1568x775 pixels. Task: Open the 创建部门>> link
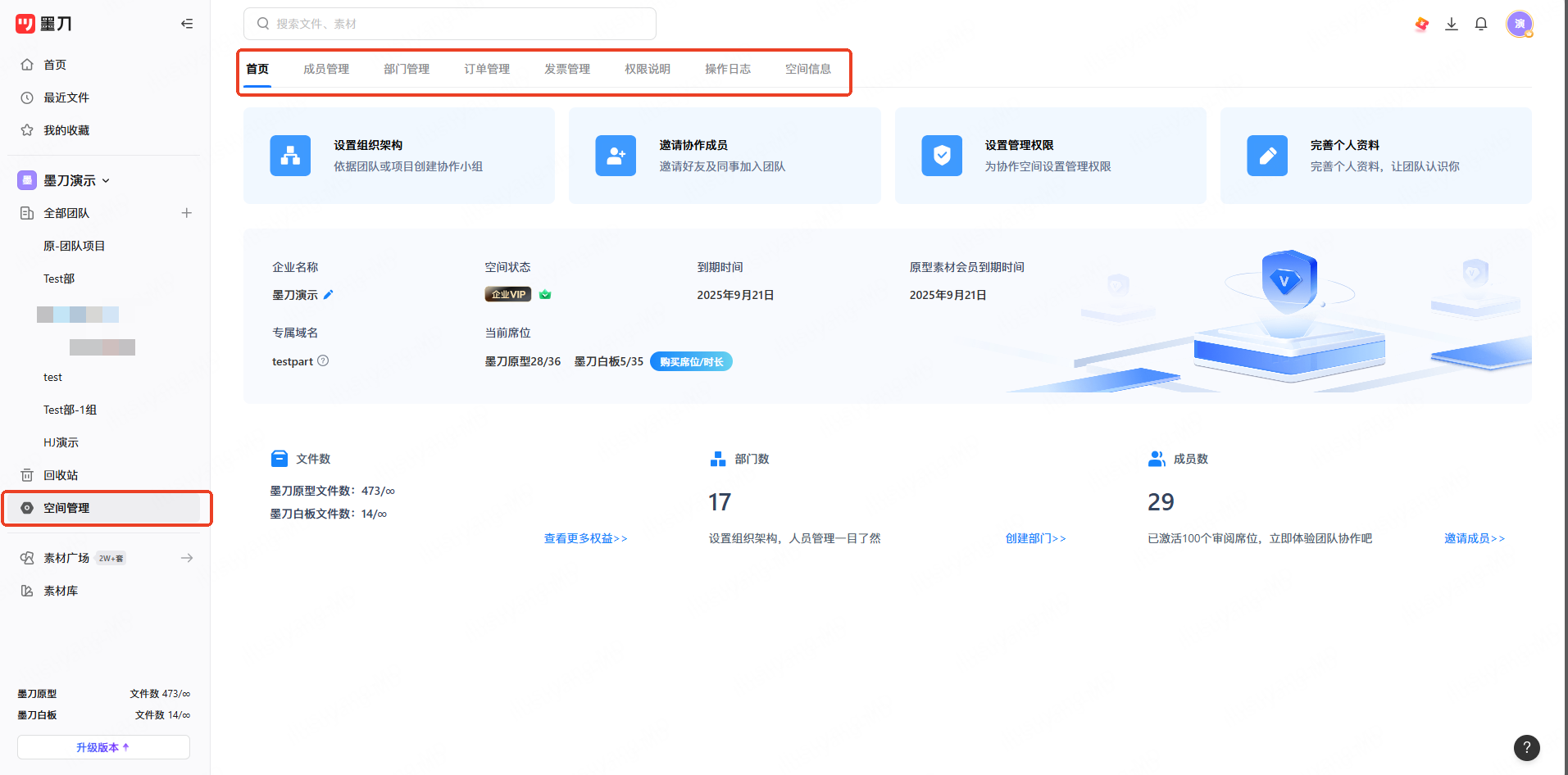[x=1035, y=538]
